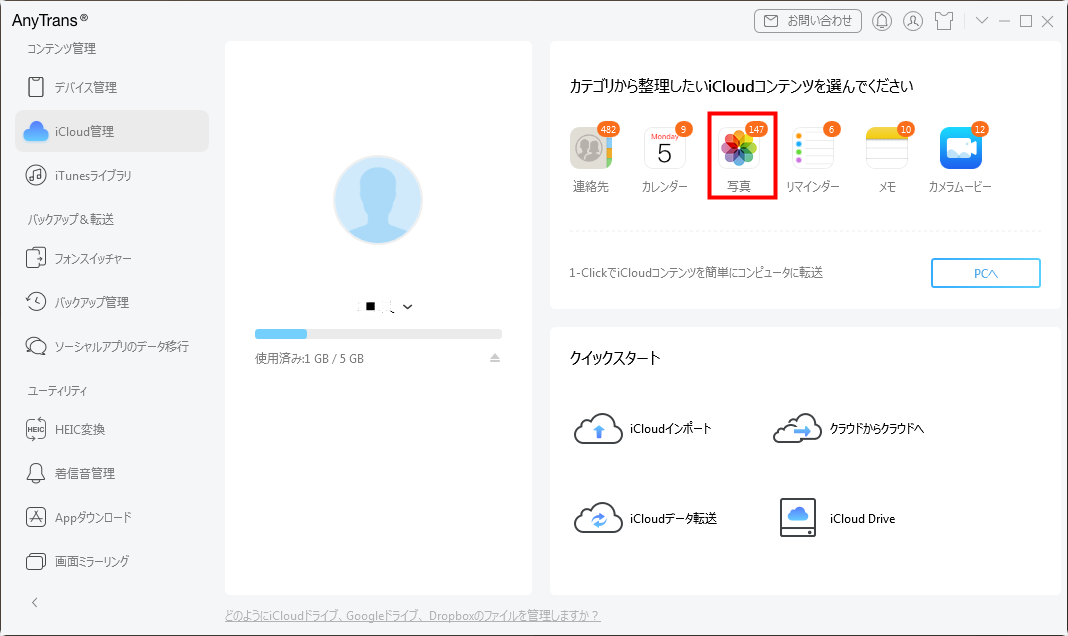Click the 147 badge on 写真
This screenshot has height=636, width=1068.
(756, 129)
